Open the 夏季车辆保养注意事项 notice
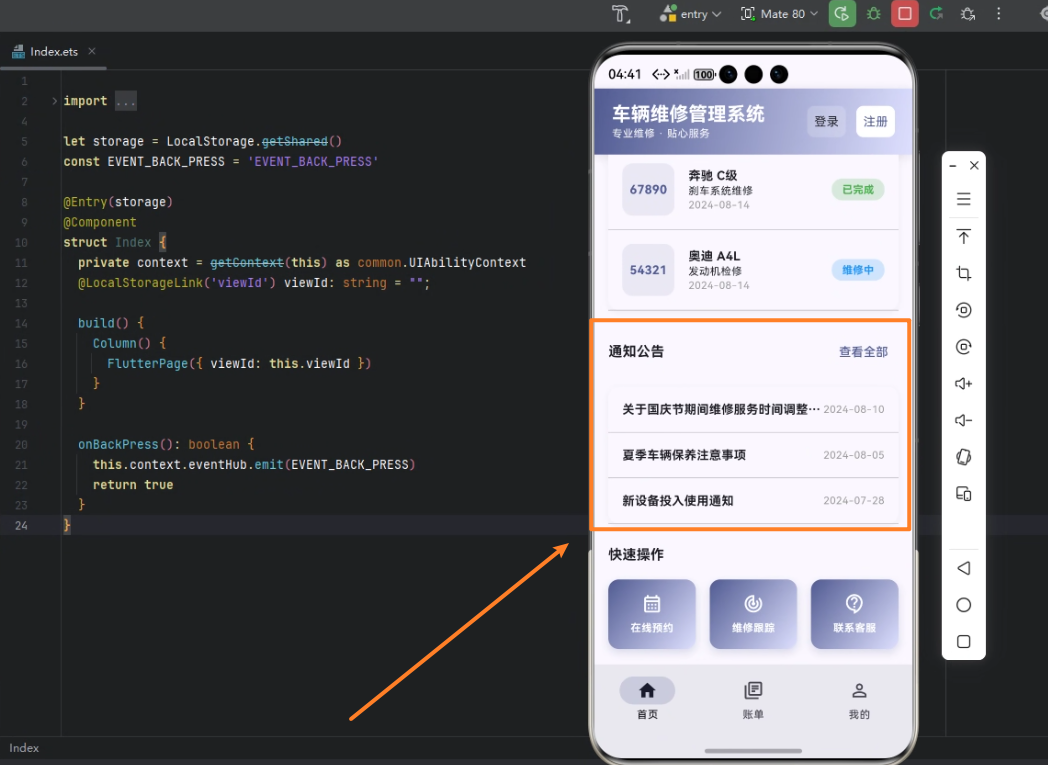Screen dimensions: 1048x765 pos(753,455)
